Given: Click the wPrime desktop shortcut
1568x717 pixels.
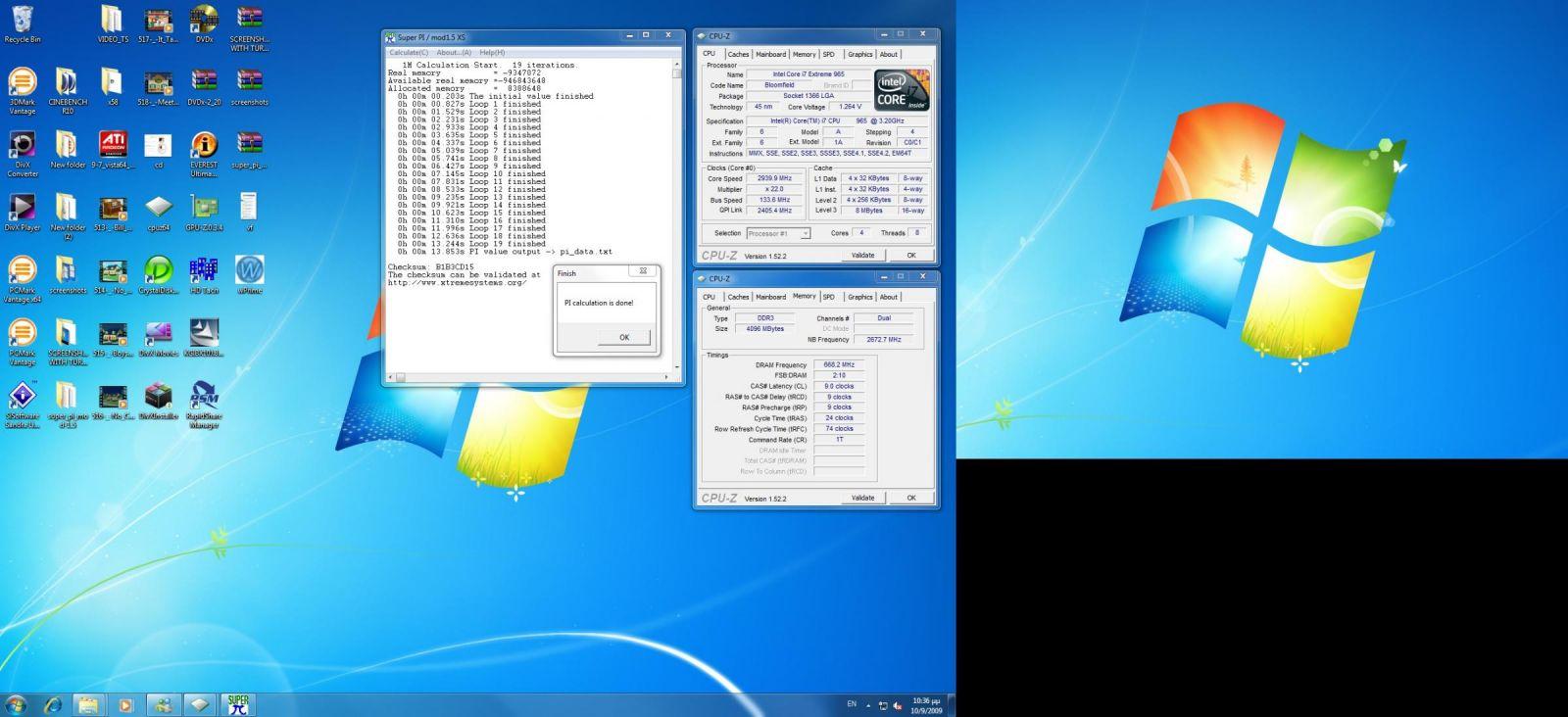Looking at the screenshot, I should coord(249,271).
